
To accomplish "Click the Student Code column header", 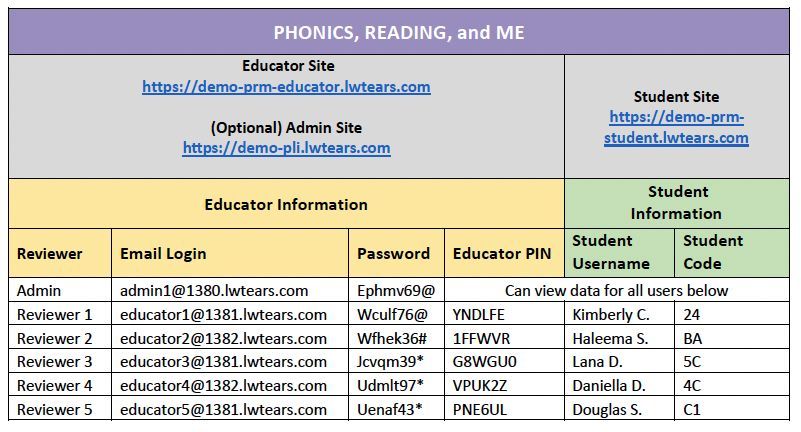I will tap(713, 252).
